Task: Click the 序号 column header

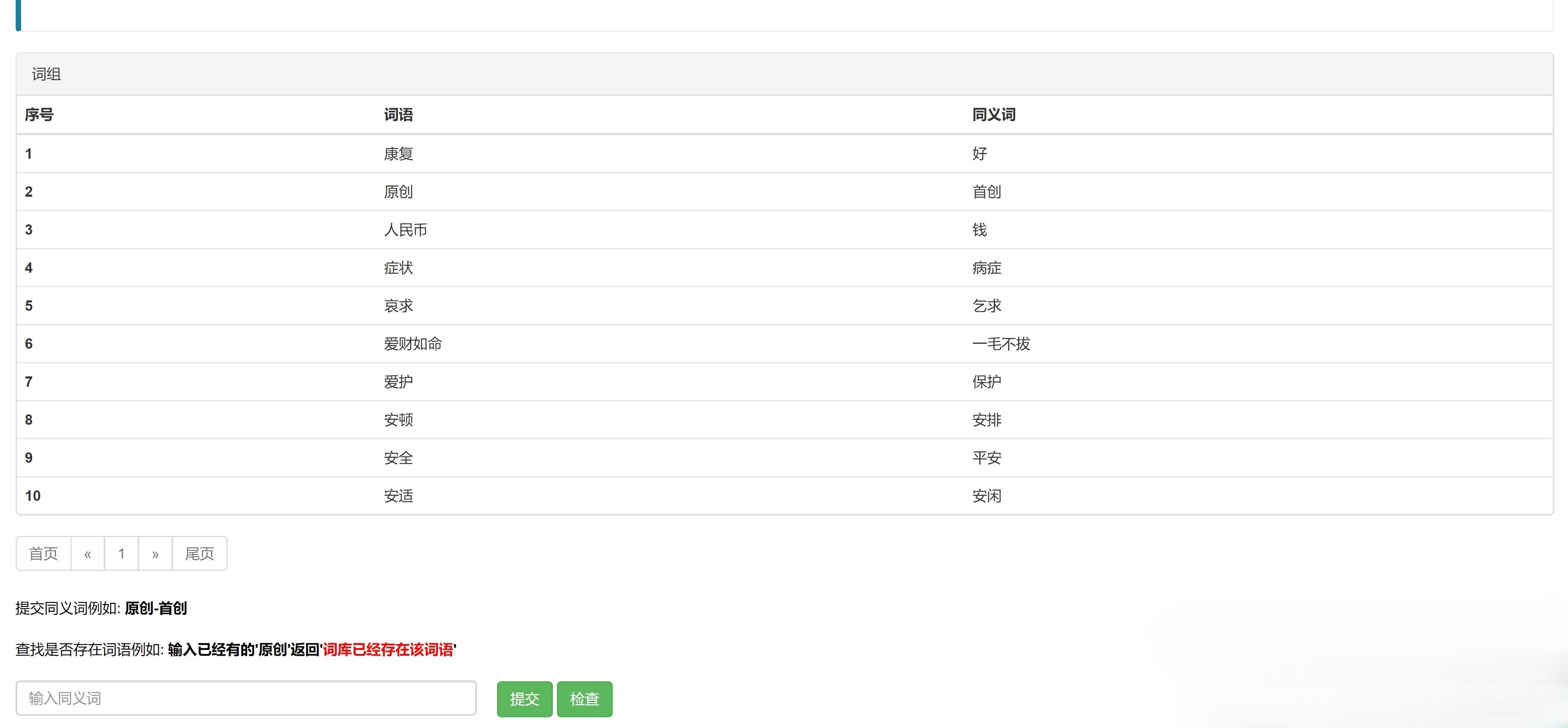Action: click(39, 114)
